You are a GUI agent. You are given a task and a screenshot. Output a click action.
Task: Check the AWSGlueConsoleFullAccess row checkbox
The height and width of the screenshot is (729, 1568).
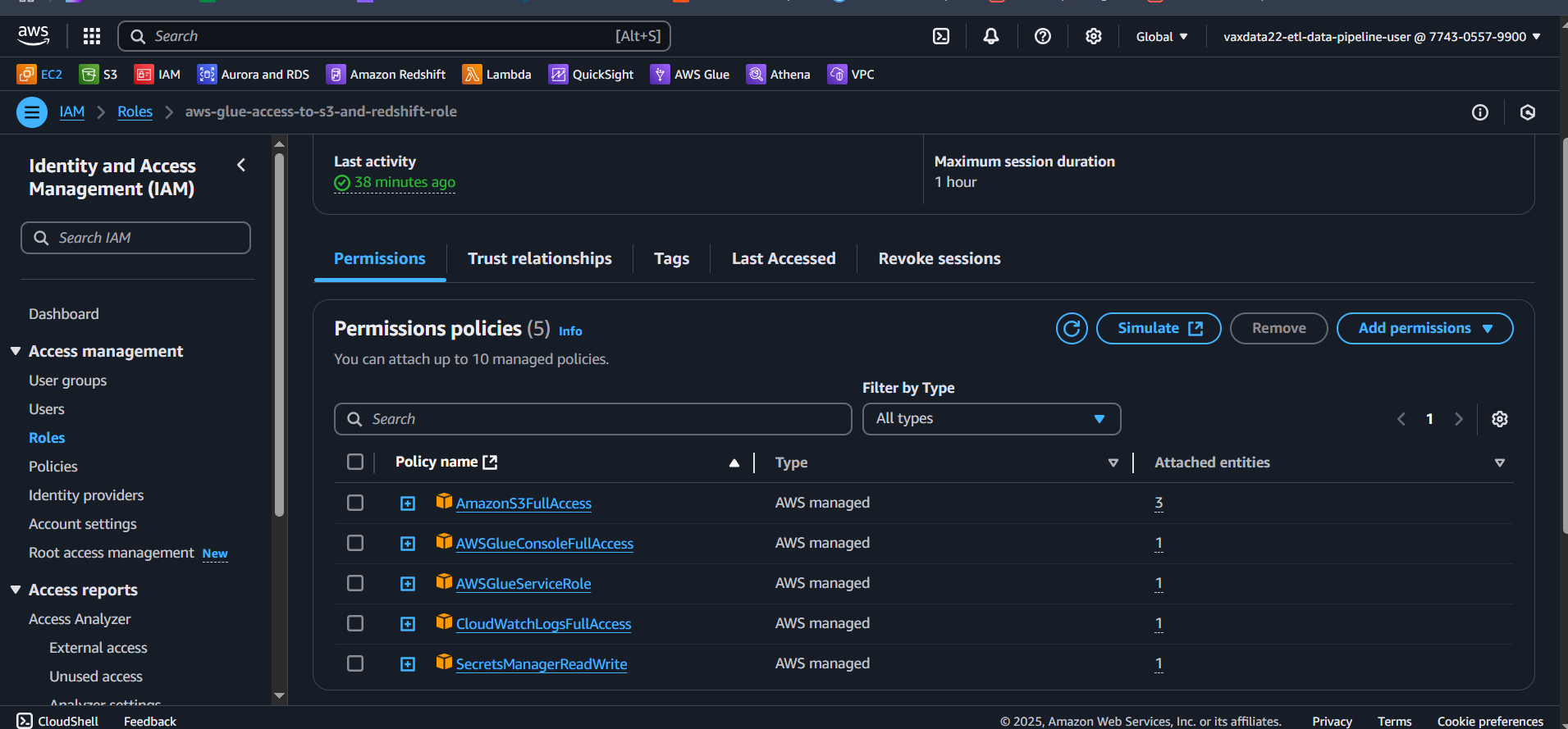pos(355,543)
